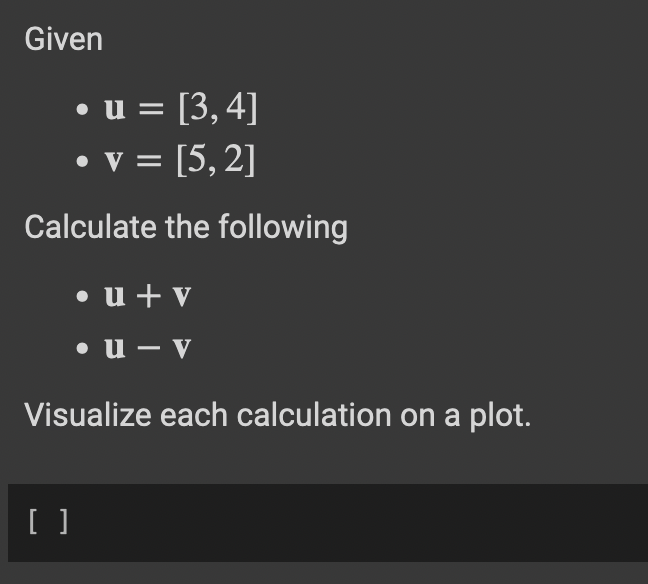
Task: Click the empty run indicator brackets
Action: click(48, 522)
